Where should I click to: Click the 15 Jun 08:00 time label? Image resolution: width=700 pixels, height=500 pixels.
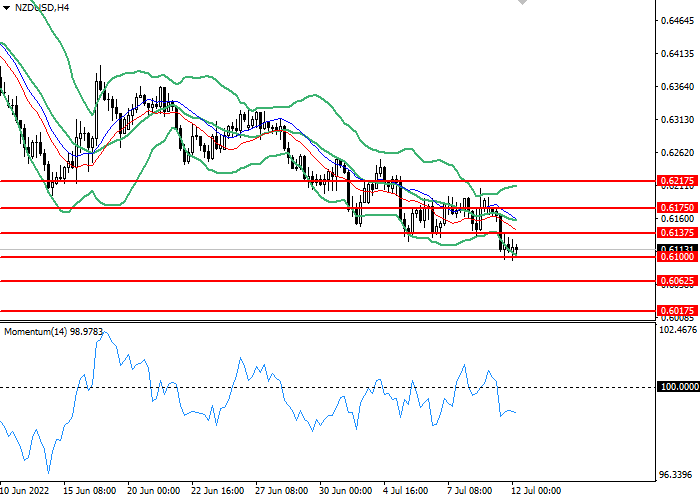[90, 492]
